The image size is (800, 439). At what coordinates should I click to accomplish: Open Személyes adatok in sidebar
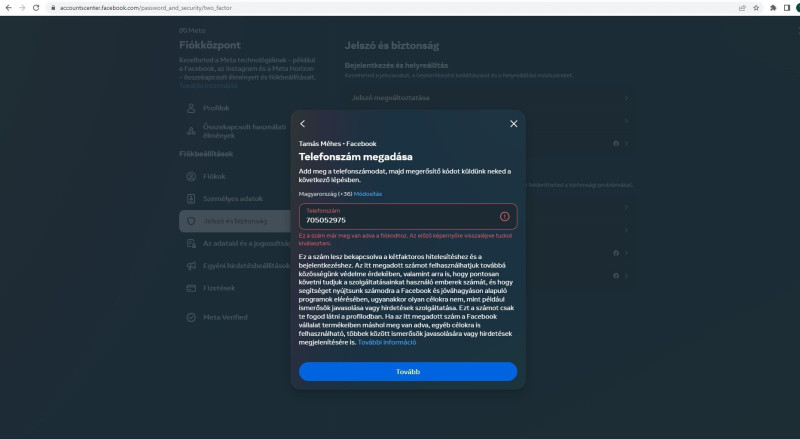(x=235, y=199)
